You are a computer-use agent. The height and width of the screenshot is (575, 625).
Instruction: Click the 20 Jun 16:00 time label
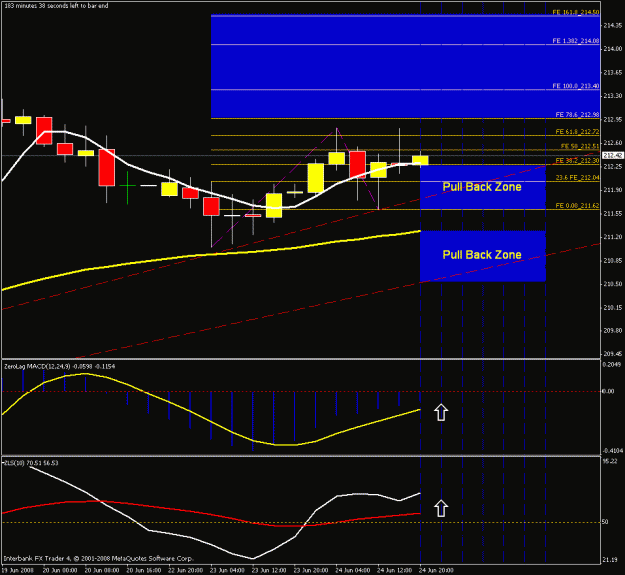point(143,571)
